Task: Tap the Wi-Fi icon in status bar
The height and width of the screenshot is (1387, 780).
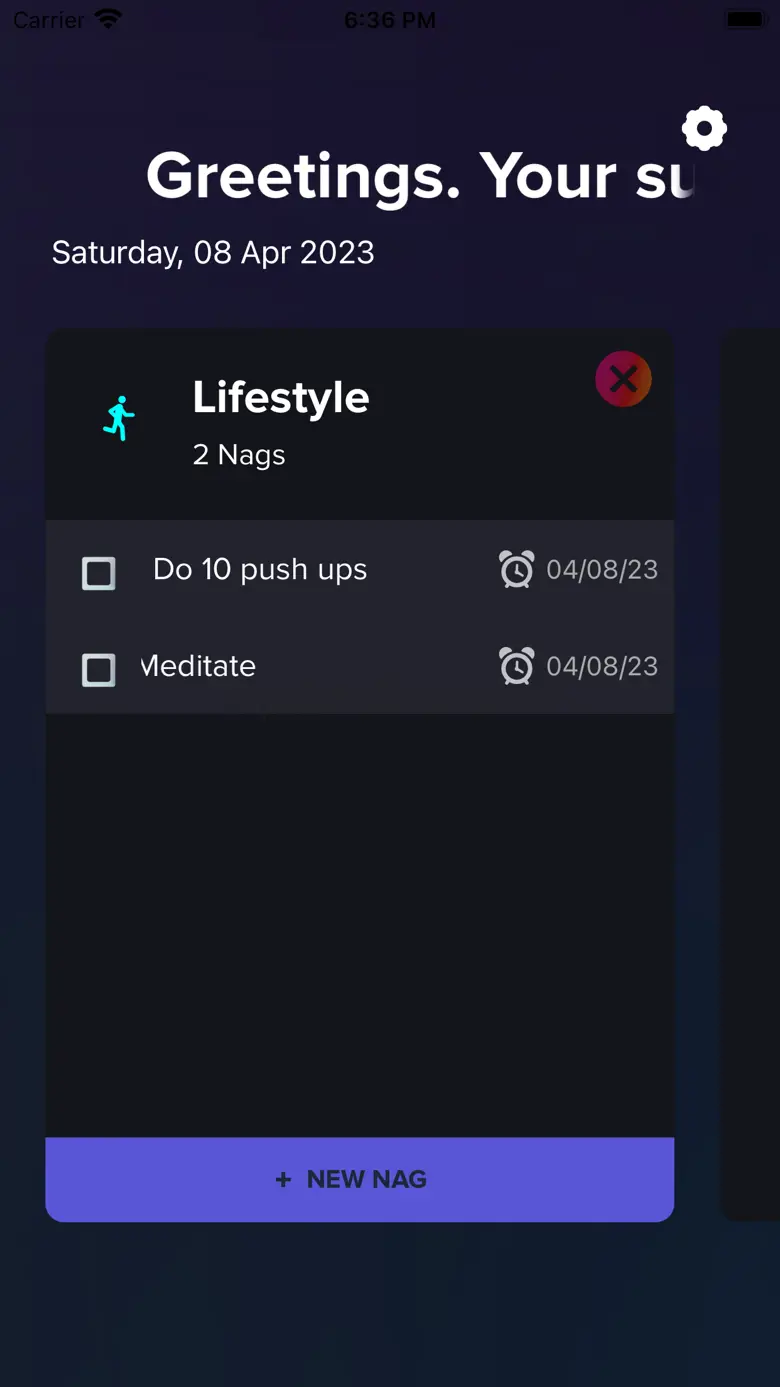Action: [107, 20]
